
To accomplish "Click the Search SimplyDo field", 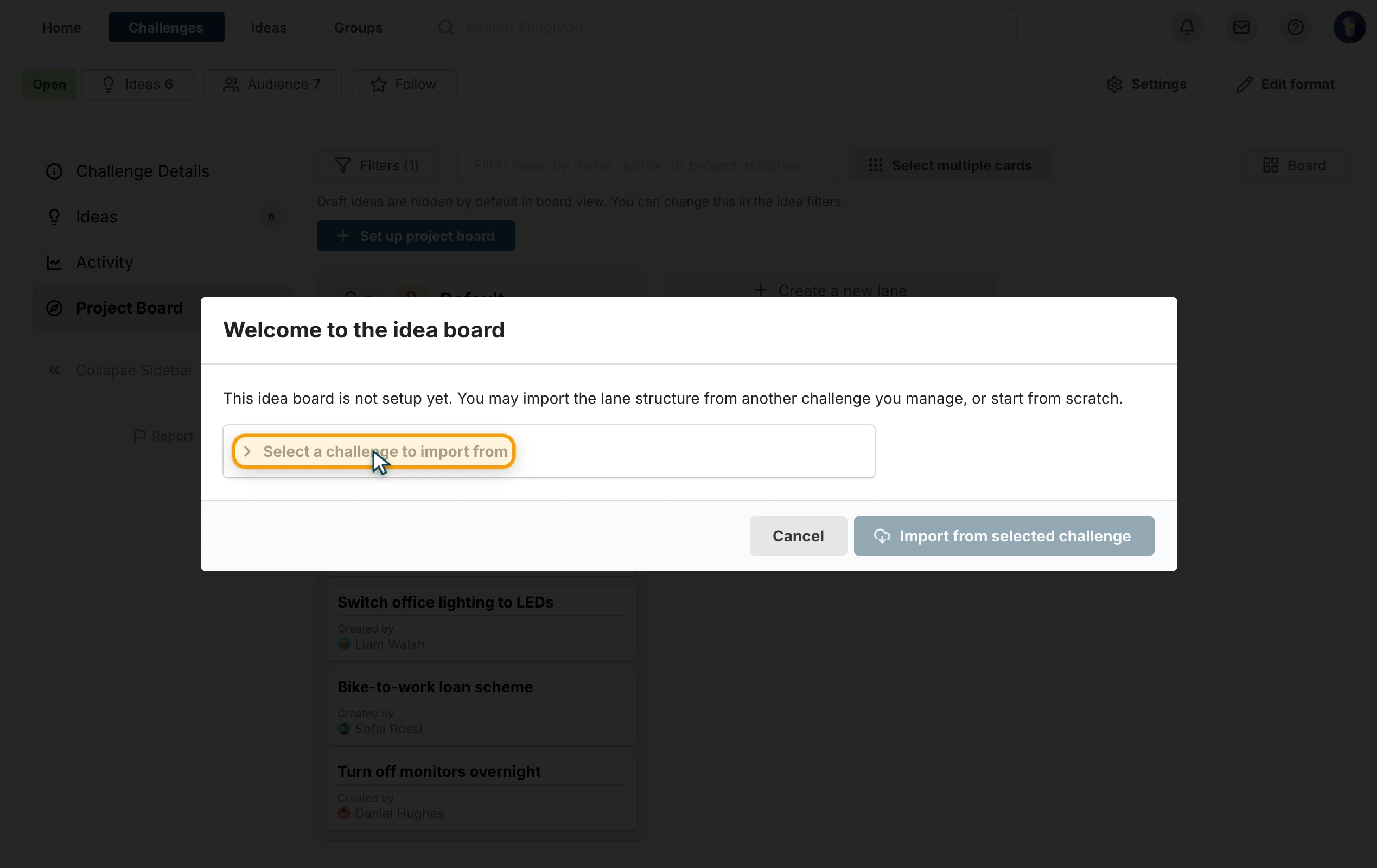I will tap(721, 27).
